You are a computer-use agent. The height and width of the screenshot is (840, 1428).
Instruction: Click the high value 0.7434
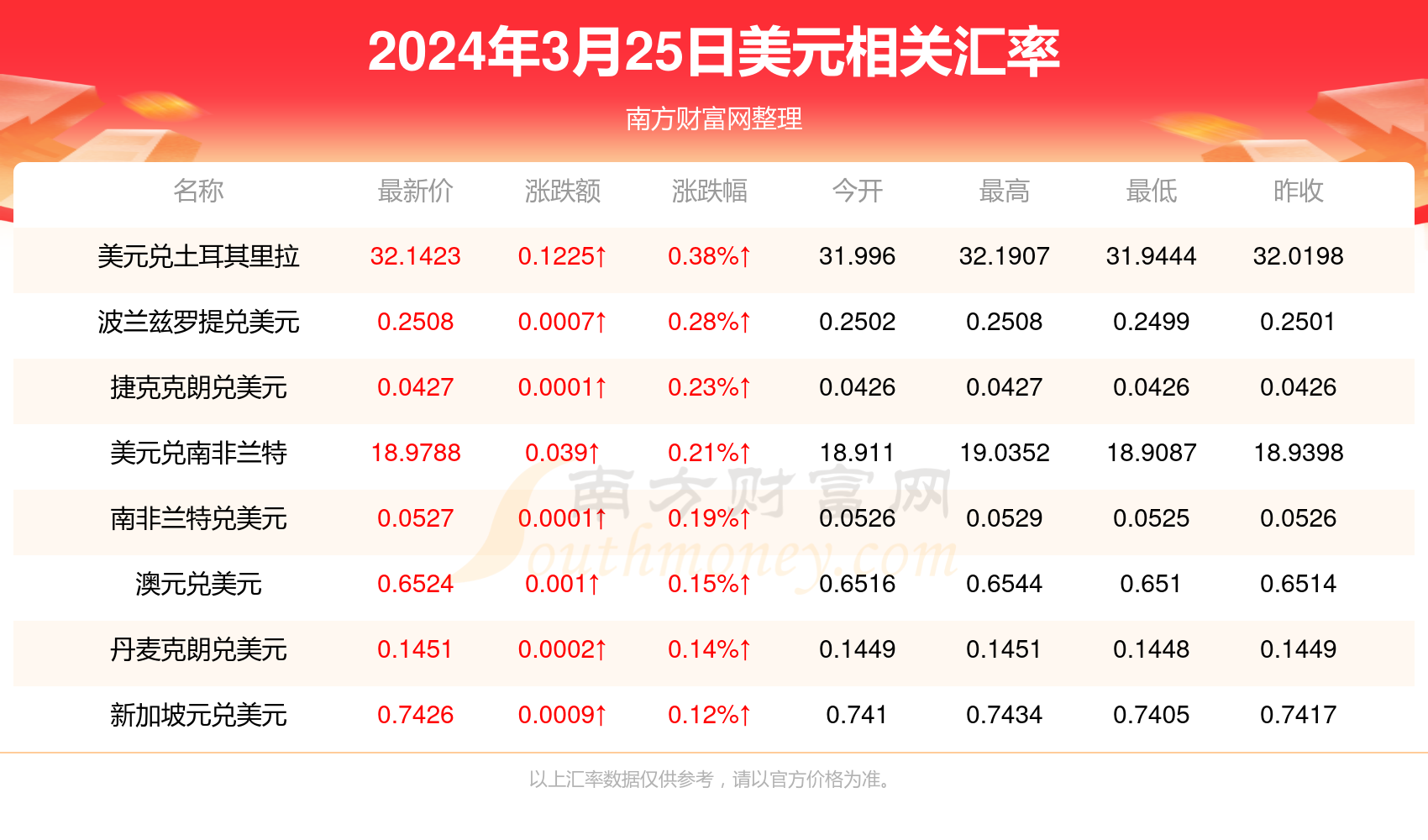coord(1004,715)
